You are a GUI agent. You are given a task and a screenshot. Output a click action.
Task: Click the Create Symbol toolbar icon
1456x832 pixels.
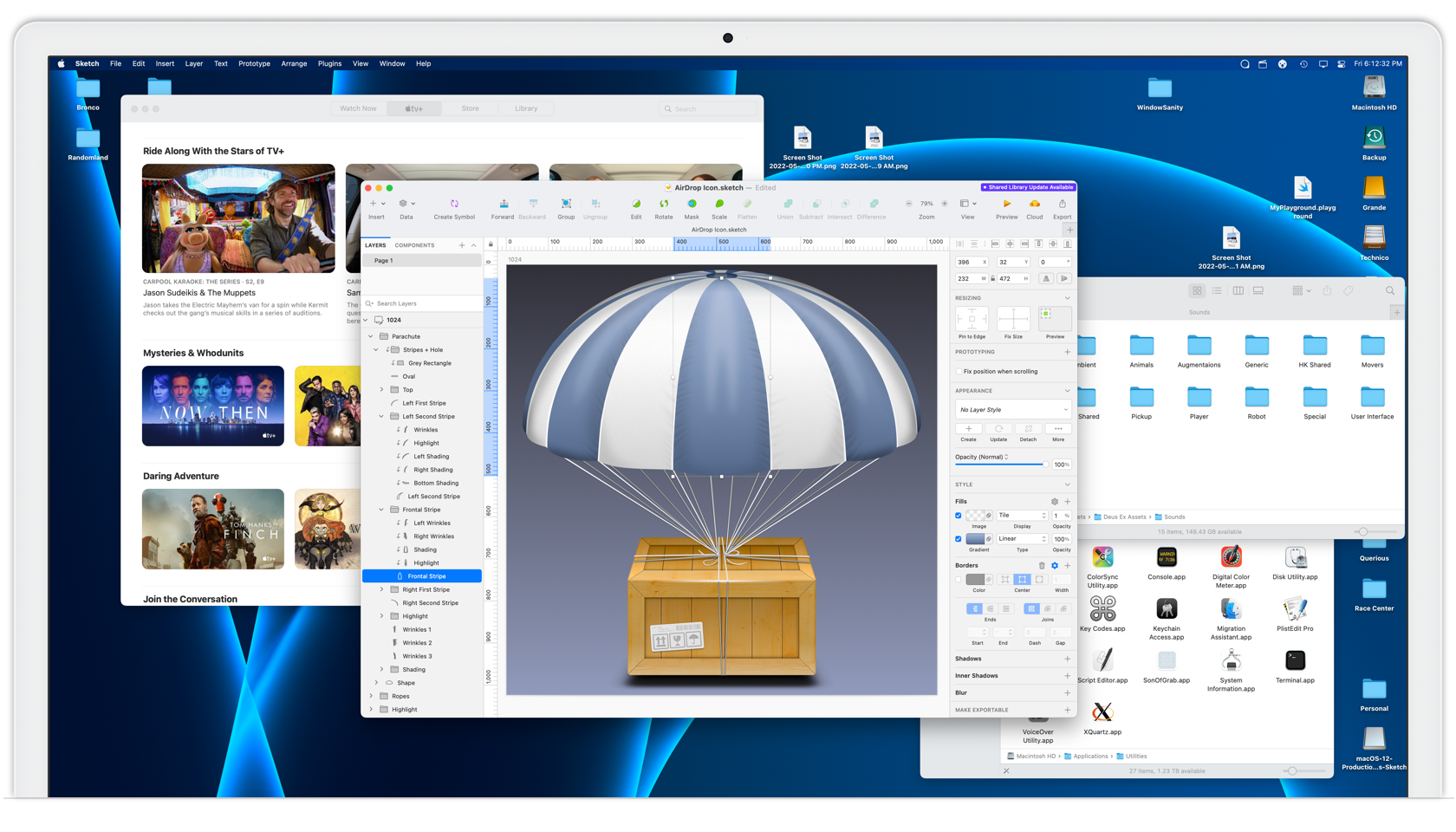pos(454,205)
